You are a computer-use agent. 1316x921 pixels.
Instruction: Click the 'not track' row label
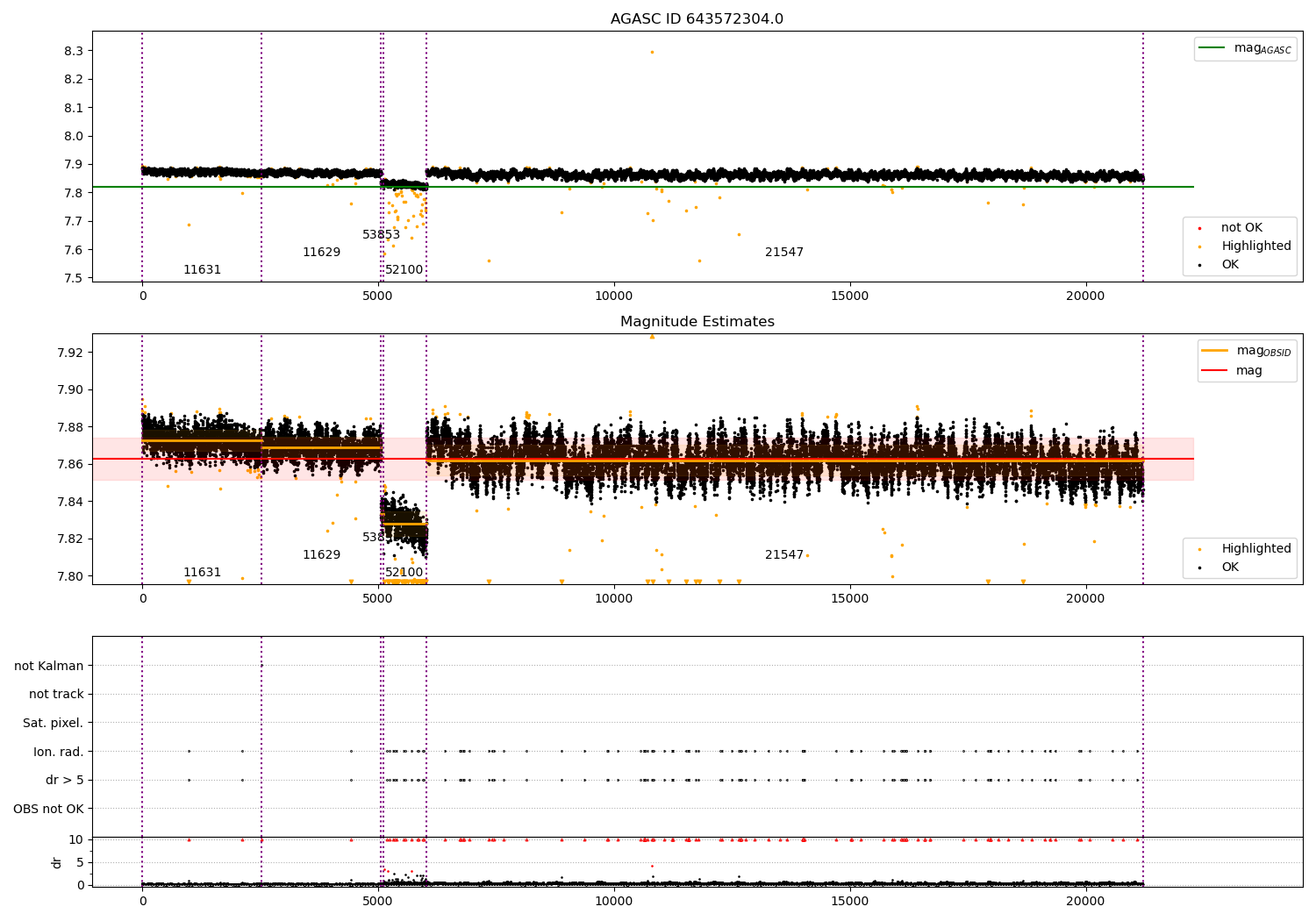coord(56,695)
